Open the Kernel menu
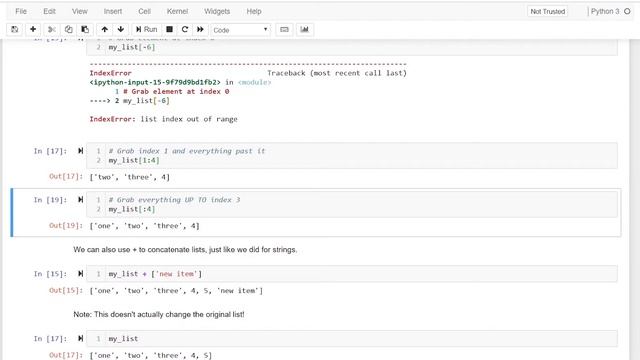640x360 pixels. [177, 11]
